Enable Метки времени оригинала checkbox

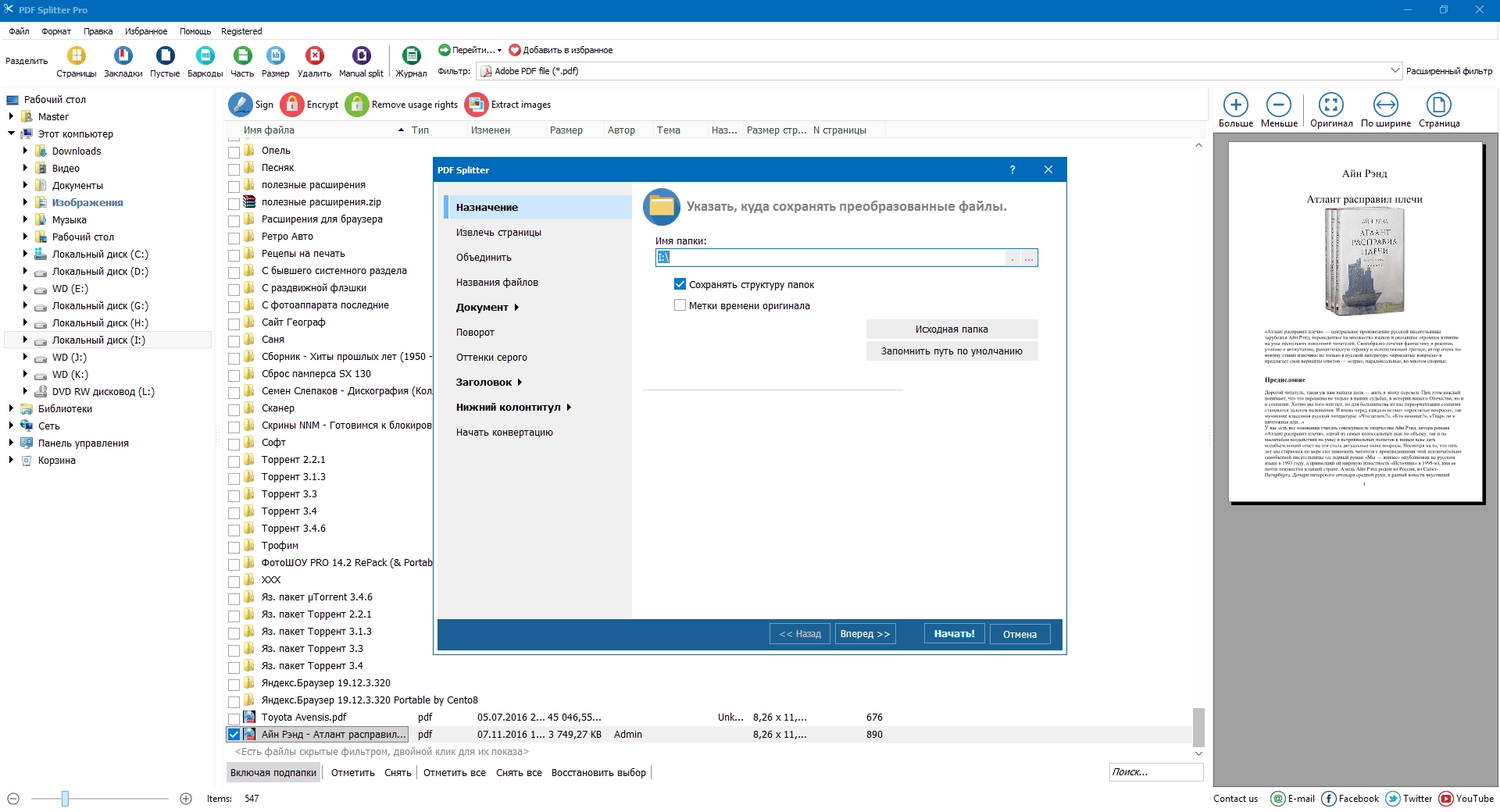pyautogui.click(x=680, y=305)
